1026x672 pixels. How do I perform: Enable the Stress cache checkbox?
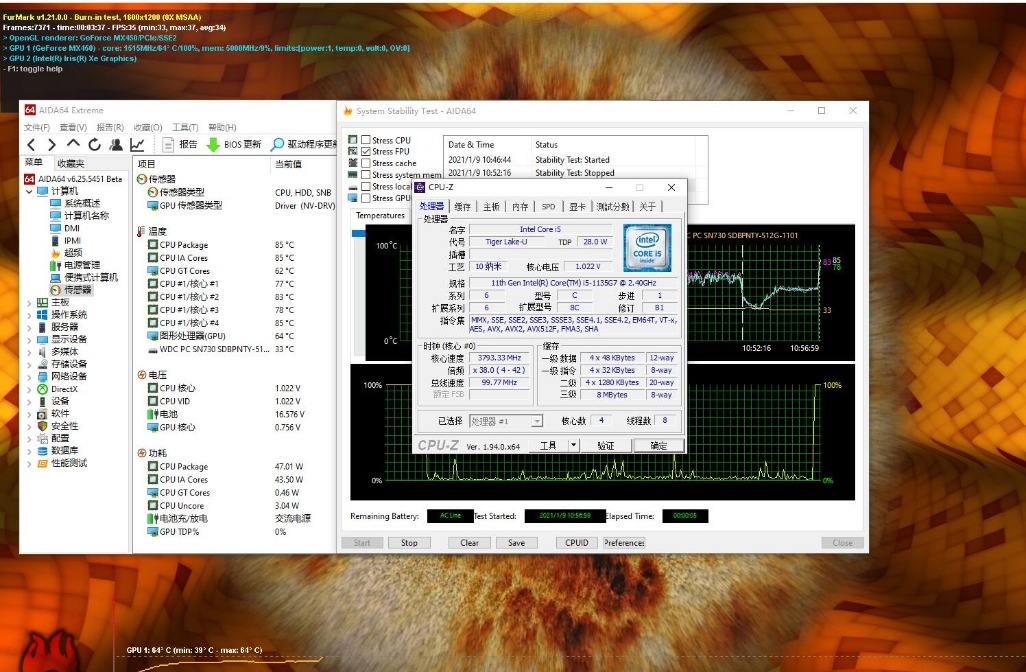click(366, 163)
